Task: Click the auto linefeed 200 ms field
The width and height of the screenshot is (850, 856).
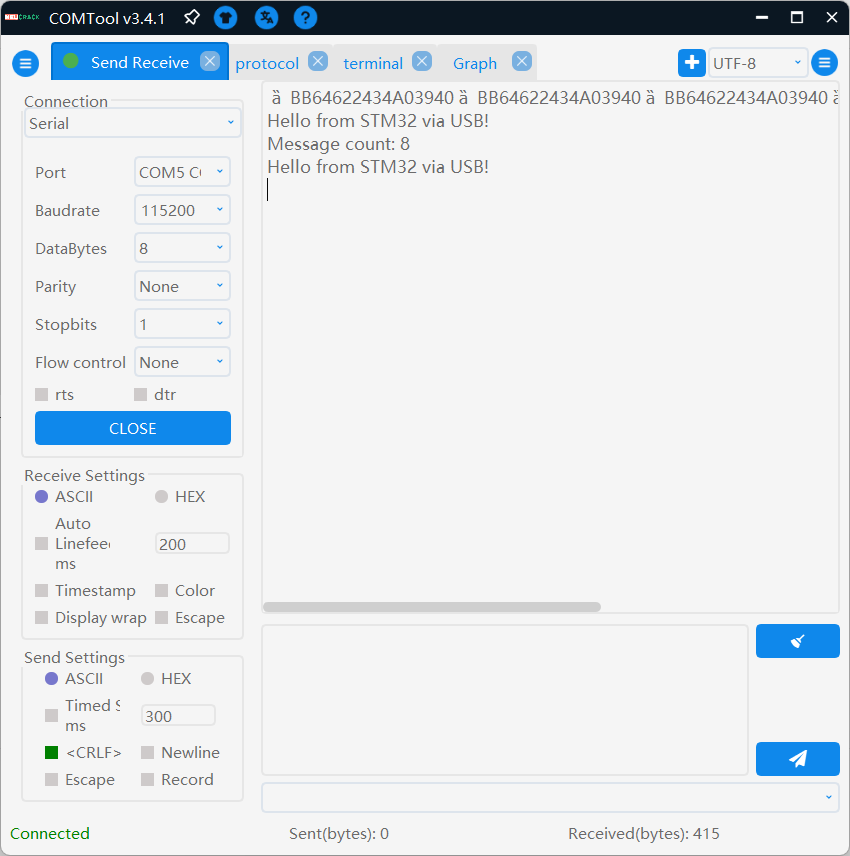Action: coord(192,544)
